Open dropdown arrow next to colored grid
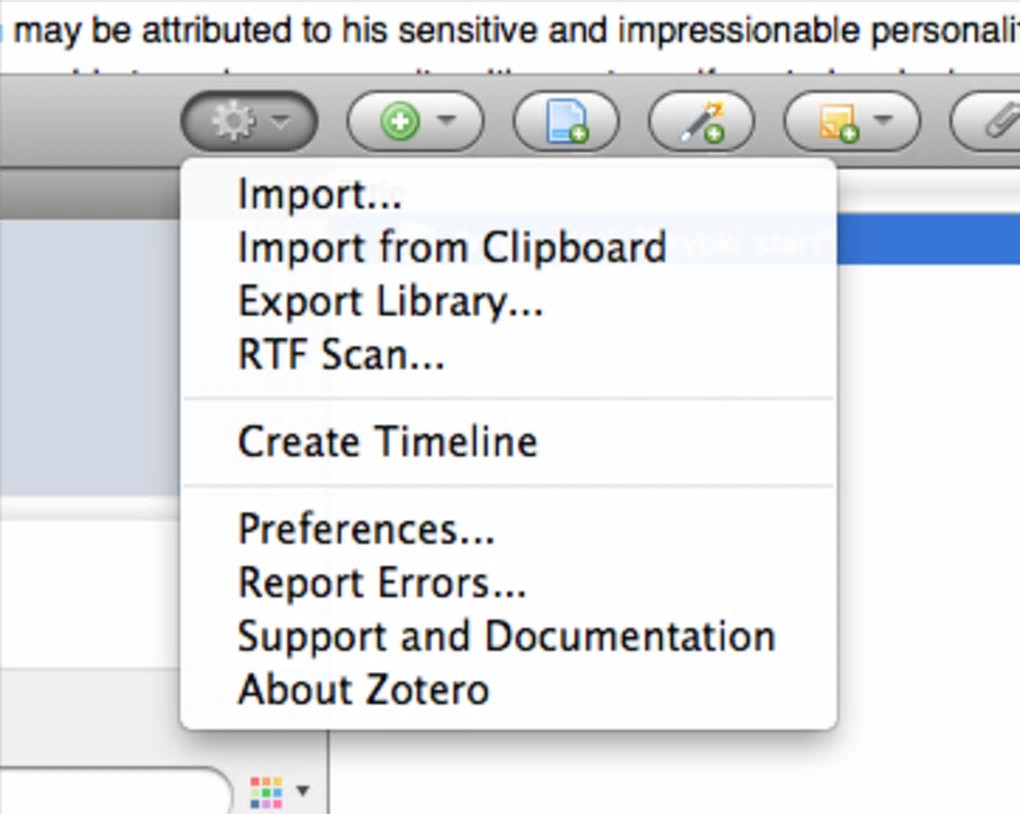 tap(303, 792)
